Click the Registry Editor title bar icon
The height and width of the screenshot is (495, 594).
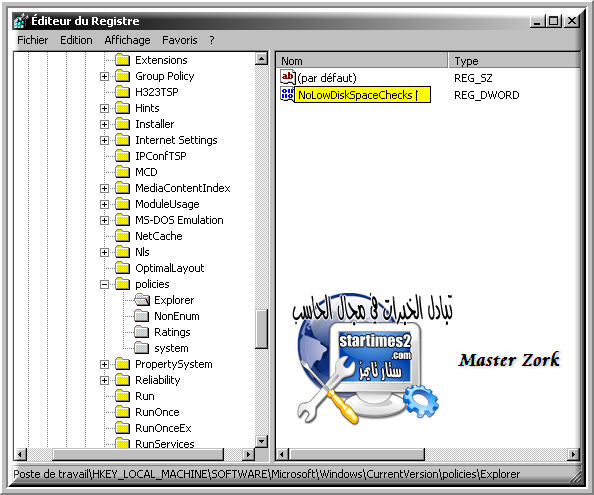point(21,21)
